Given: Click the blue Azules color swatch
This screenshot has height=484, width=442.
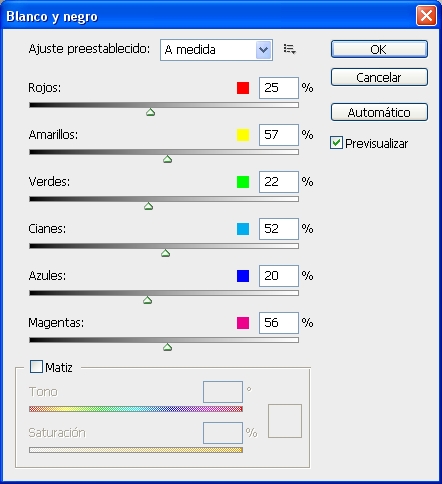Looking at the screenshot, I should click(x=243, y=276).
